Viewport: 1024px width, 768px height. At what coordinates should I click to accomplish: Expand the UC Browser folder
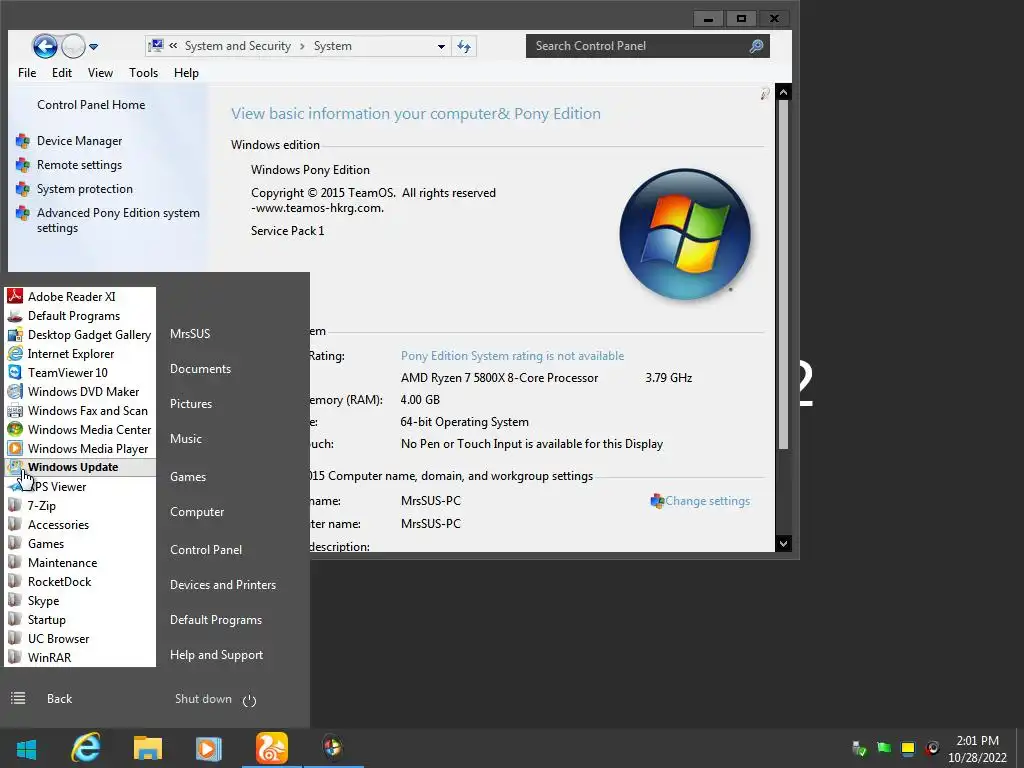click(59, 639)
